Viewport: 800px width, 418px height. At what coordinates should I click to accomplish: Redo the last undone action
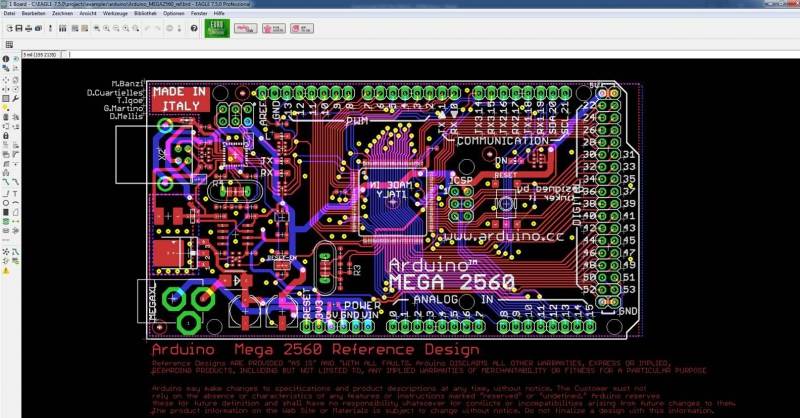pos(157,29)
